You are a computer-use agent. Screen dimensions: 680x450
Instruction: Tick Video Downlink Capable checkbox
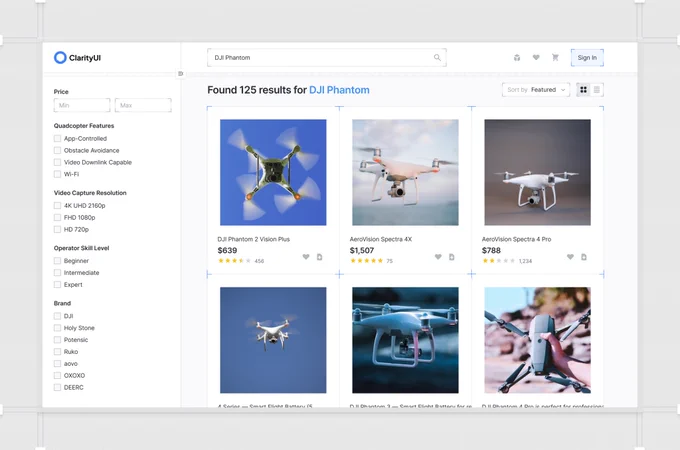pyautogui.click(x=57, y=162)
